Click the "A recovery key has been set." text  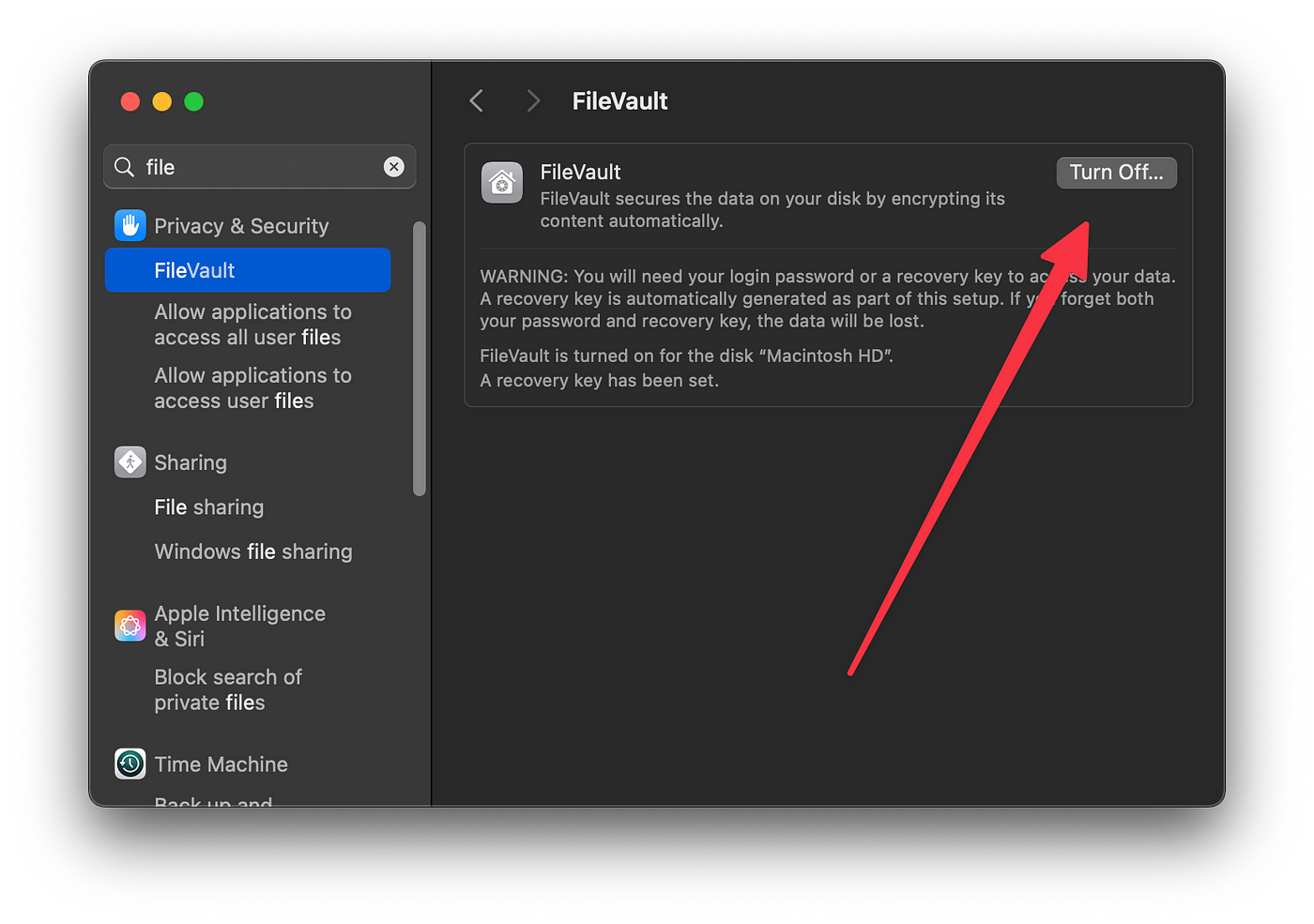(600, 381)
